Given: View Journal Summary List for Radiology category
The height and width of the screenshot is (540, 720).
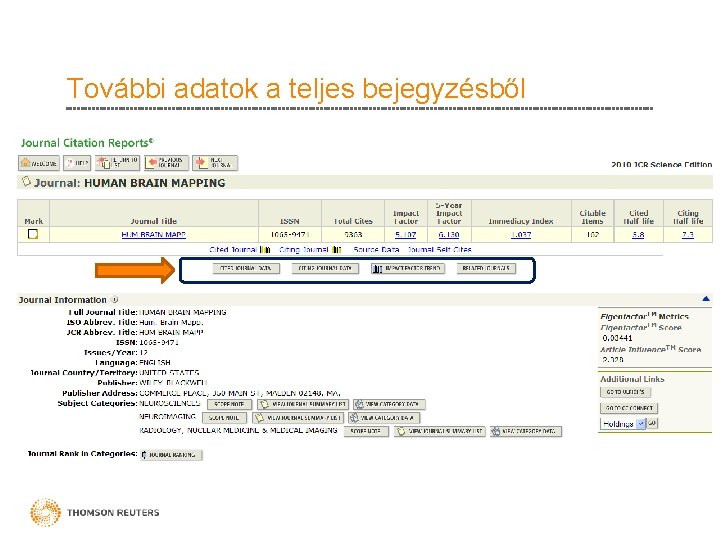Looking at the screenshot, I should [x=439, y=432].
